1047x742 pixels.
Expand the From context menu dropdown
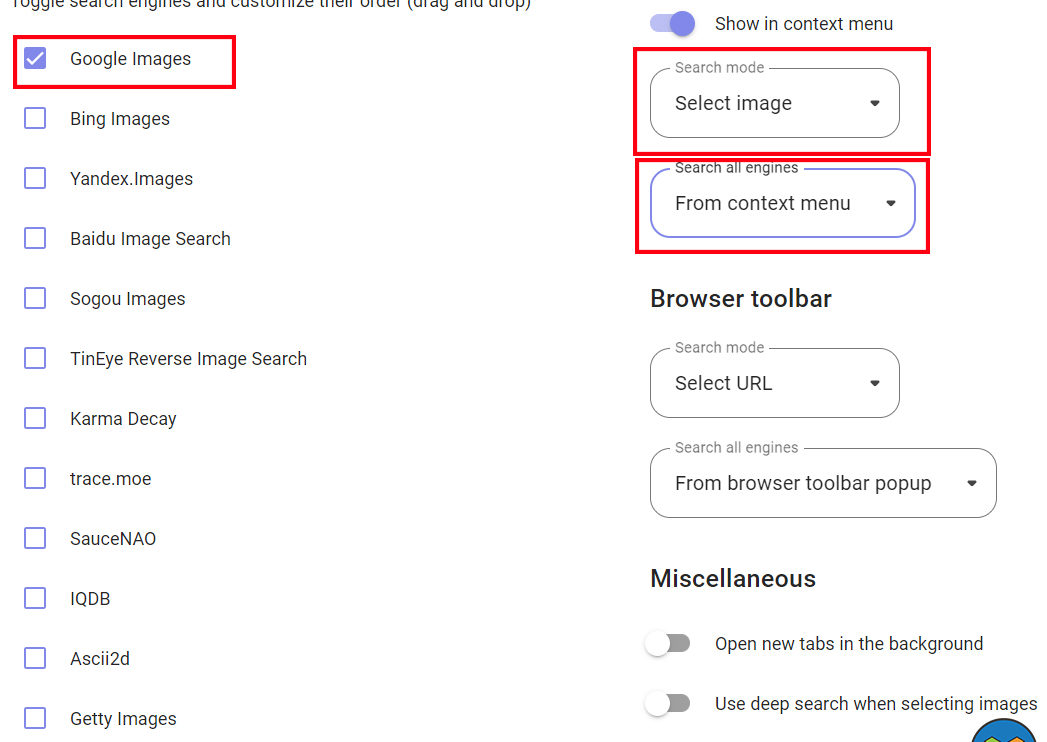(x=782, y=203)
